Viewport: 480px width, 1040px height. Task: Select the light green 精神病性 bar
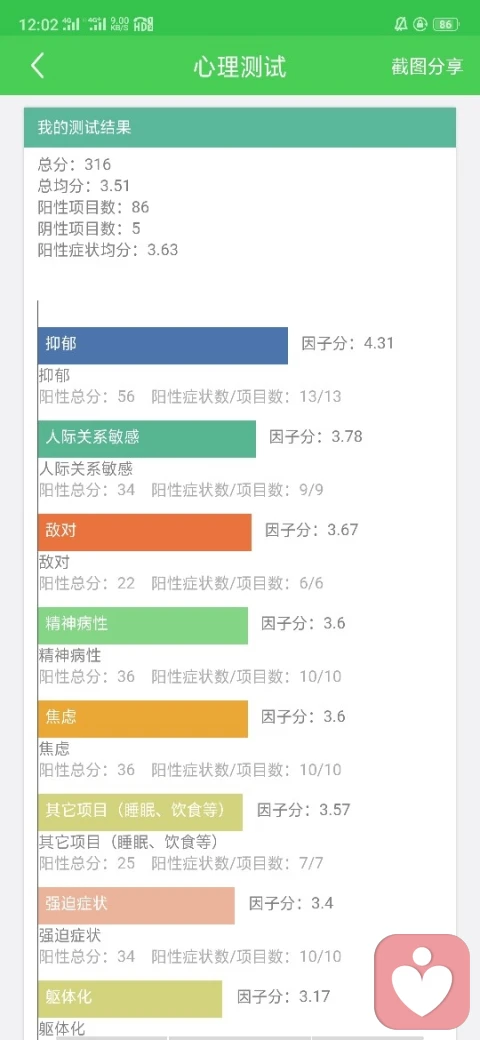pyautogui.click(x=143, y=625)
